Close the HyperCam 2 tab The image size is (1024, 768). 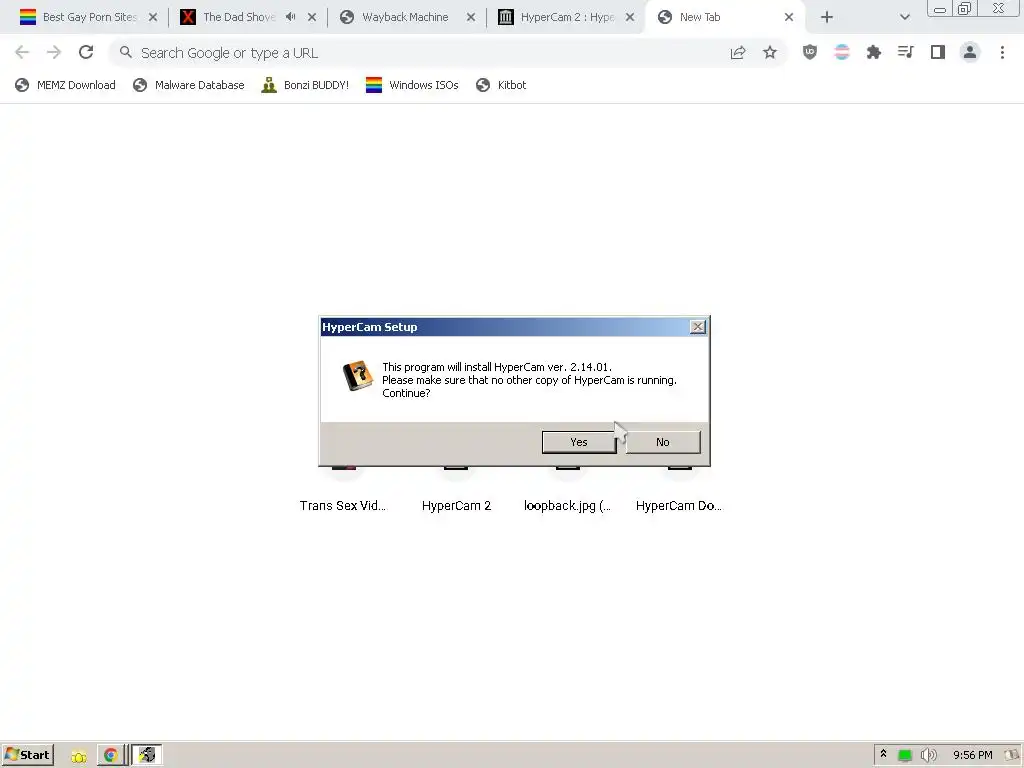630,17
